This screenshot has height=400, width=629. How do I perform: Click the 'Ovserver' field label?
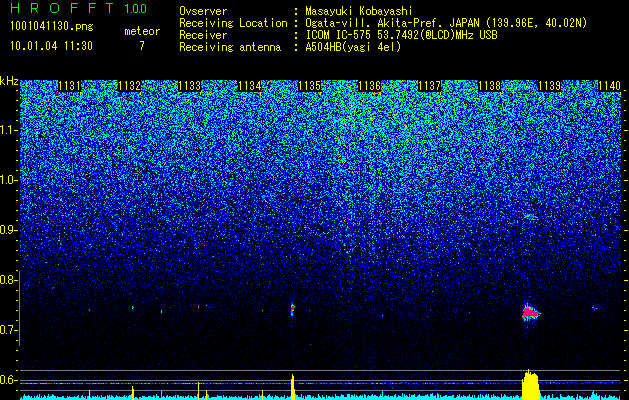203,11
